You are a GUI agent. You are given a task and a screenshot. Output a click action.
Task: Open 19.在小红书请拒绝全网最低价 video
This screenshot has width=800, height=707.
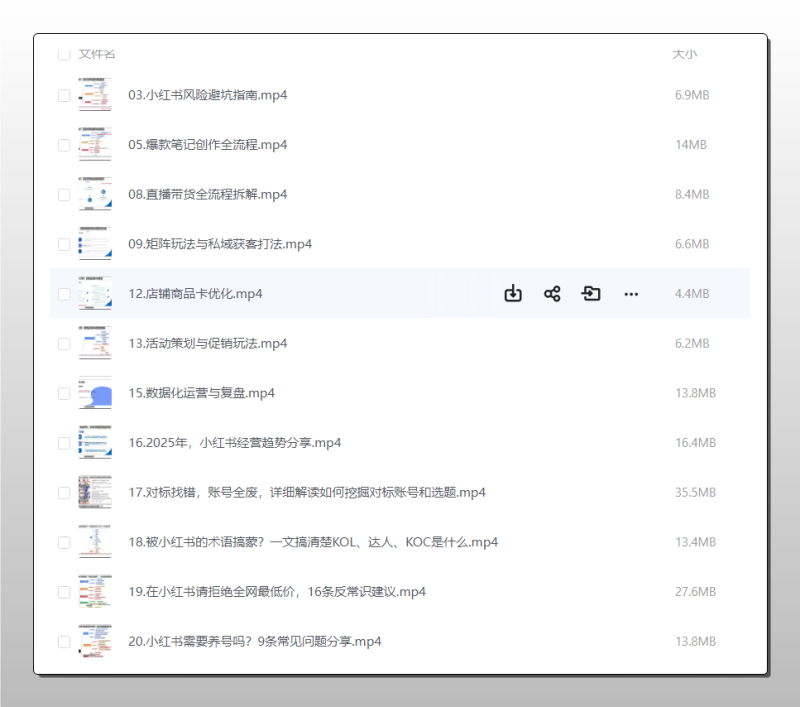click(275, 591)
